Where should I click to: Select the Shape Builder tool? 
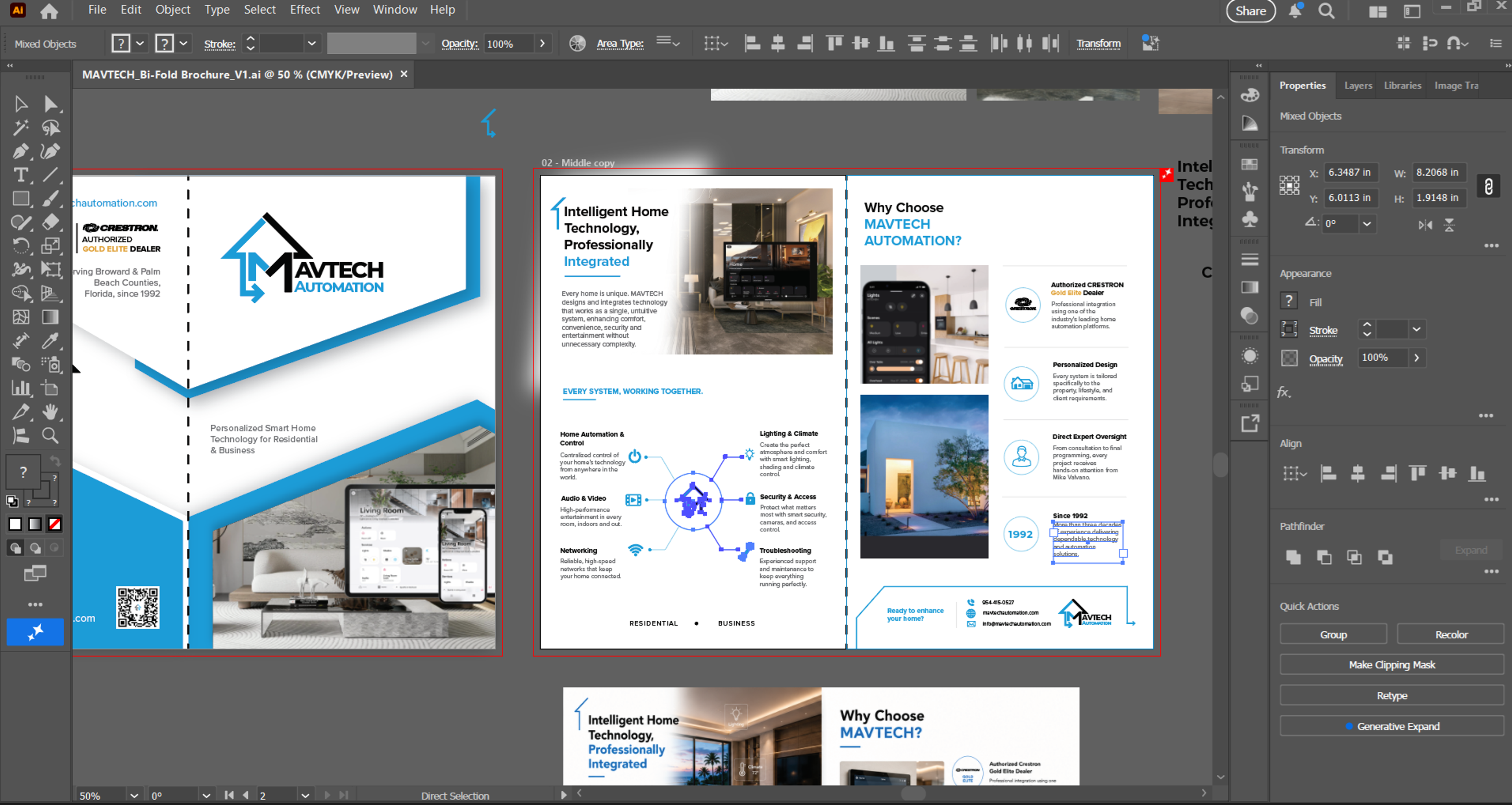21,293
